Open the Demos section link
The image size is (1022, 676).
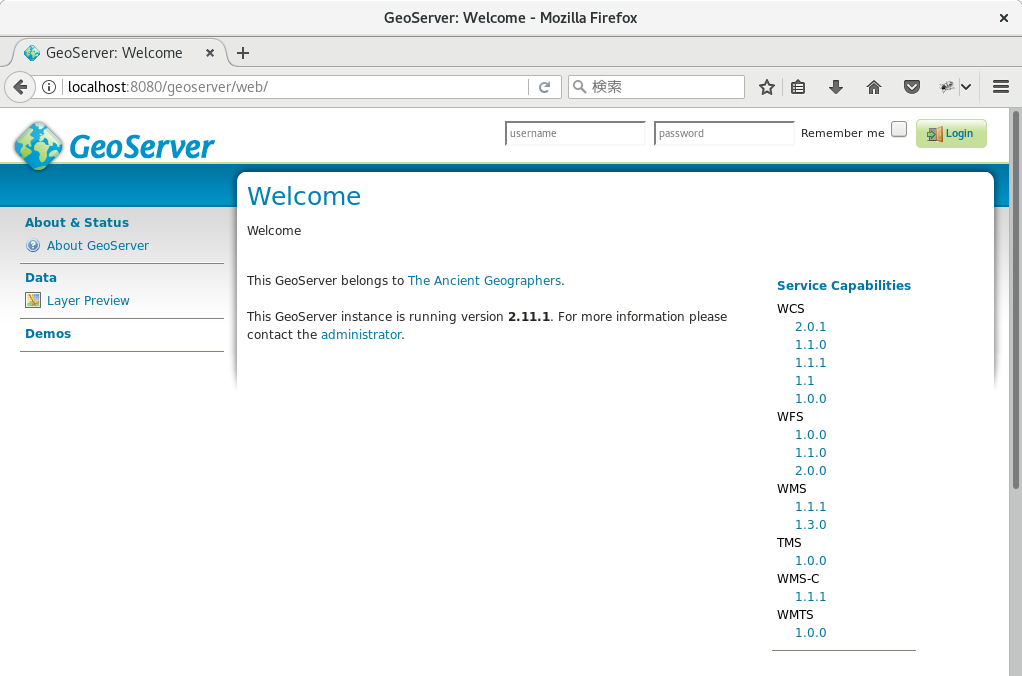pyautogui.click(x=48, y=334)
